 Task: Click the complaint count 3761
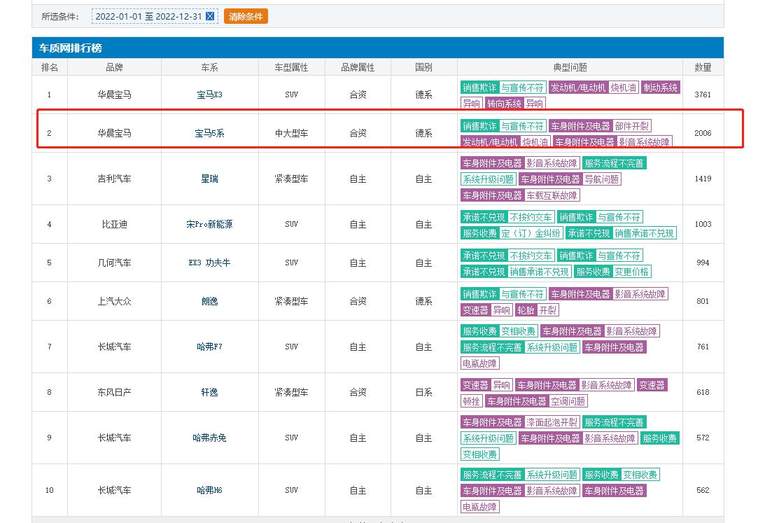pos(703,95)
